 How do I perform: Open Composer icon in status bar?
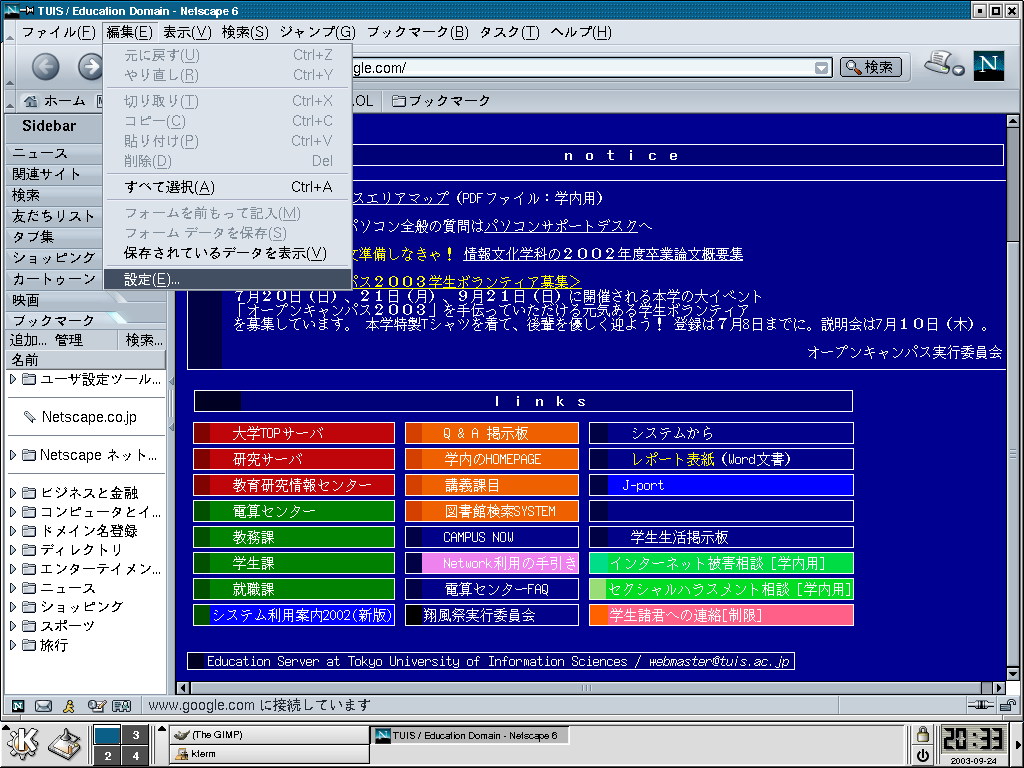pos(97,705)
